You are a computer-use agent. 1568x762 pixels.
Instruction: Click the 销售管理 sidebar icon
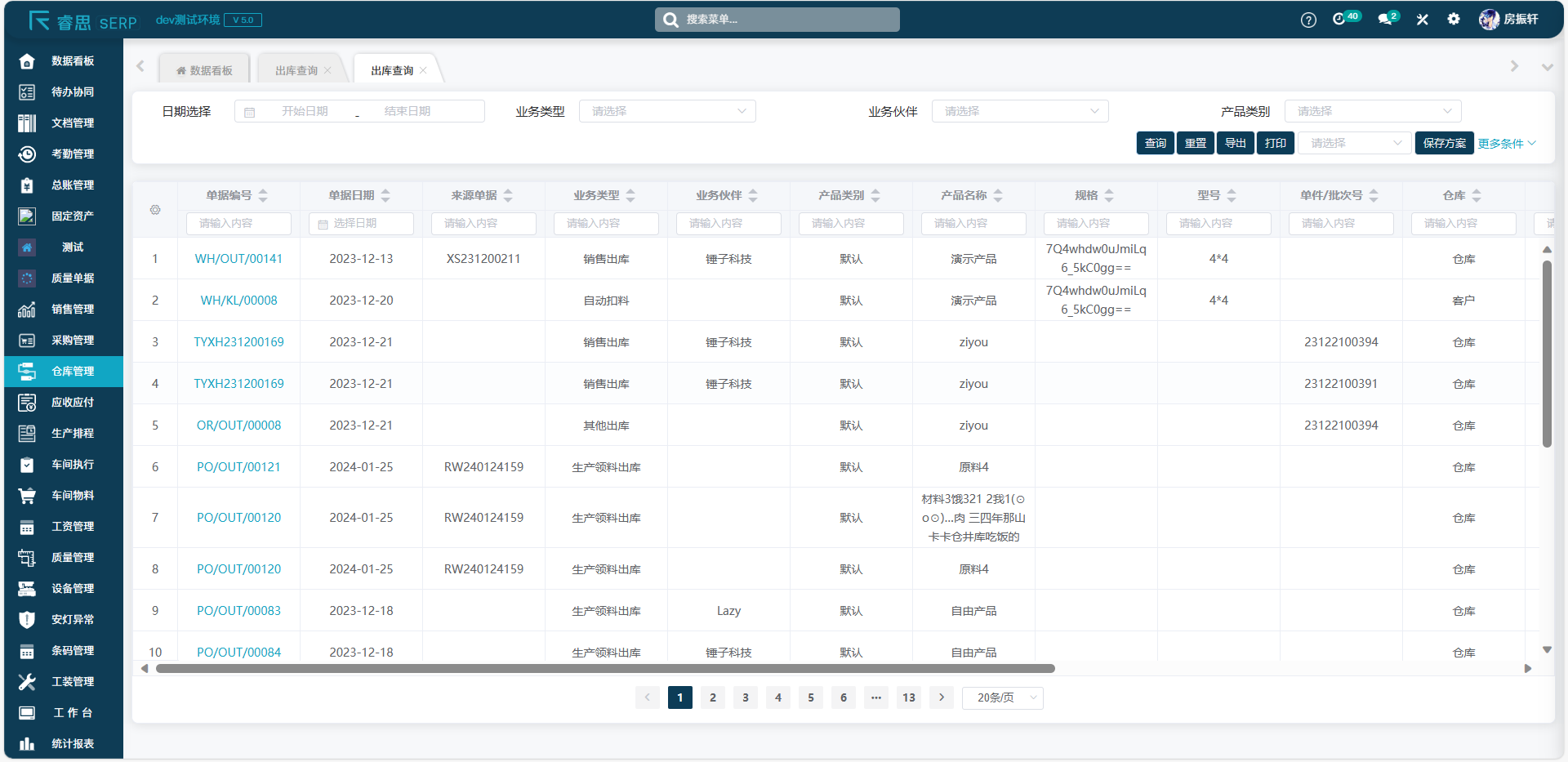tap(27, 310)
